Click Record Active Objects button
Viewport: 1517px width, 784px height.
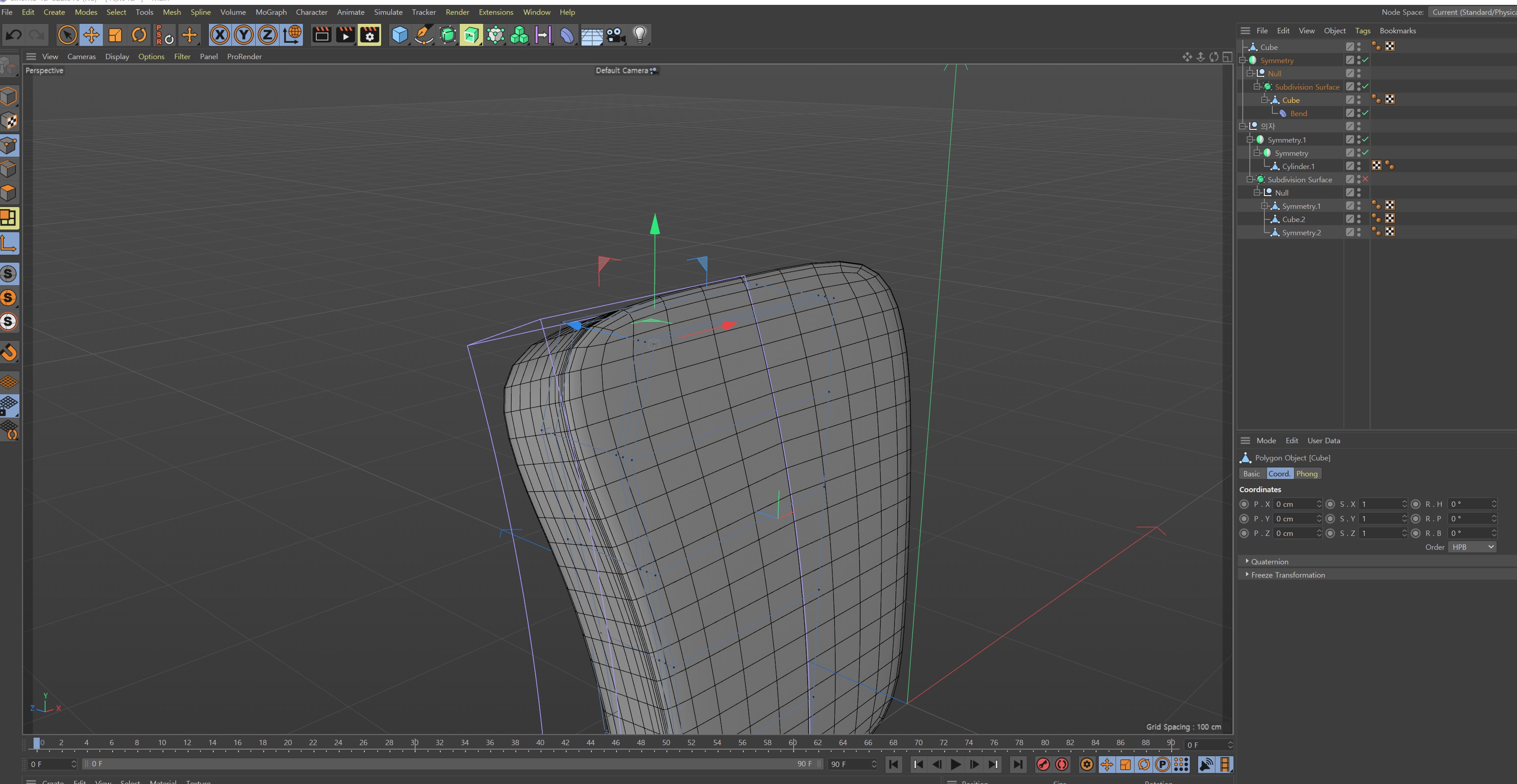(1043, 764)
